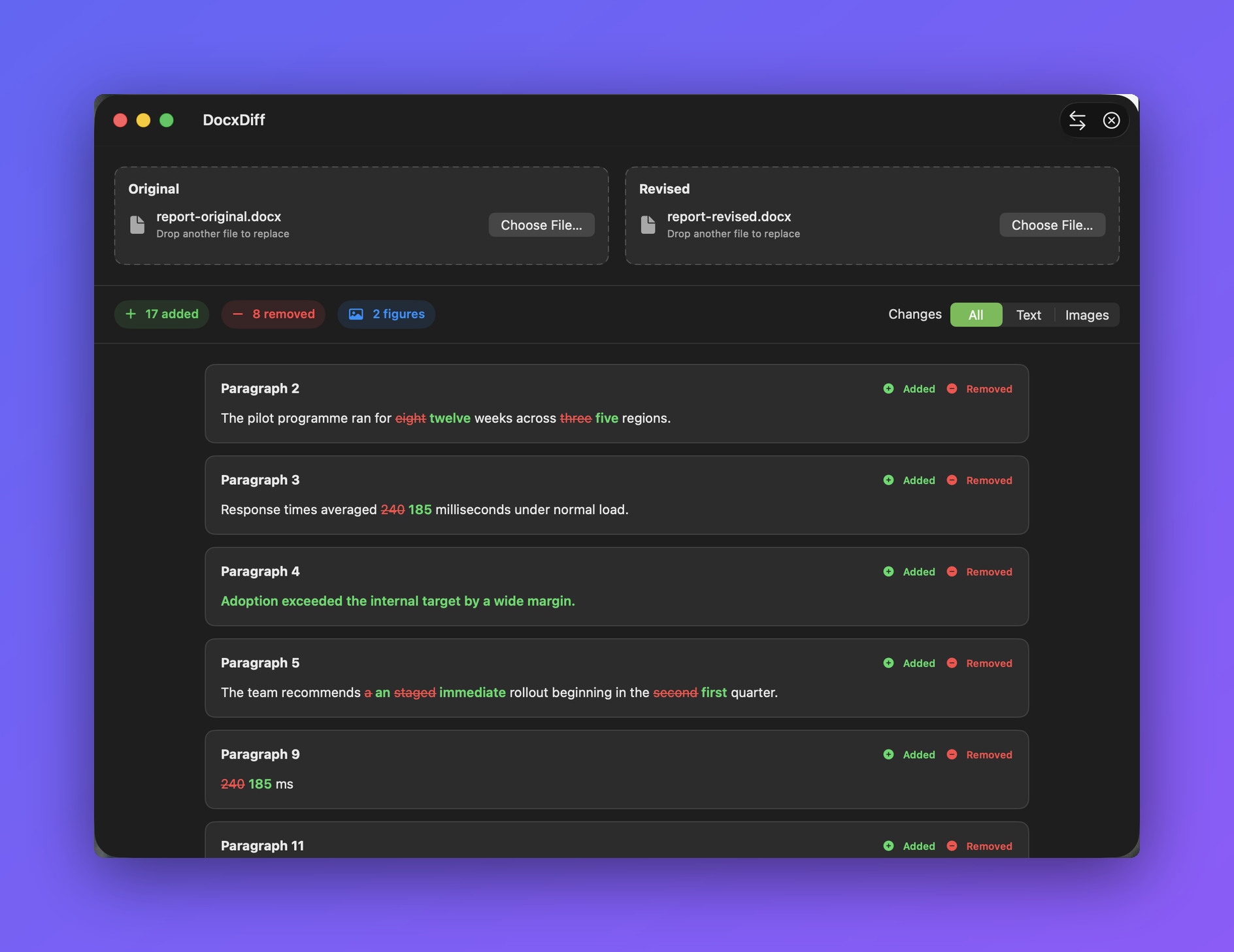The image size is (1234, 952).
Task: Click the 8 removed summary badge
Action: 273,314
